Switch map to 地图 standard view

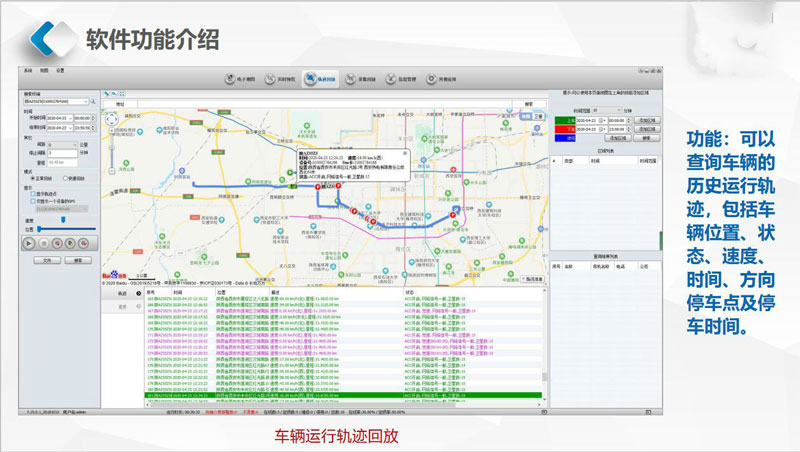point(526,117)
